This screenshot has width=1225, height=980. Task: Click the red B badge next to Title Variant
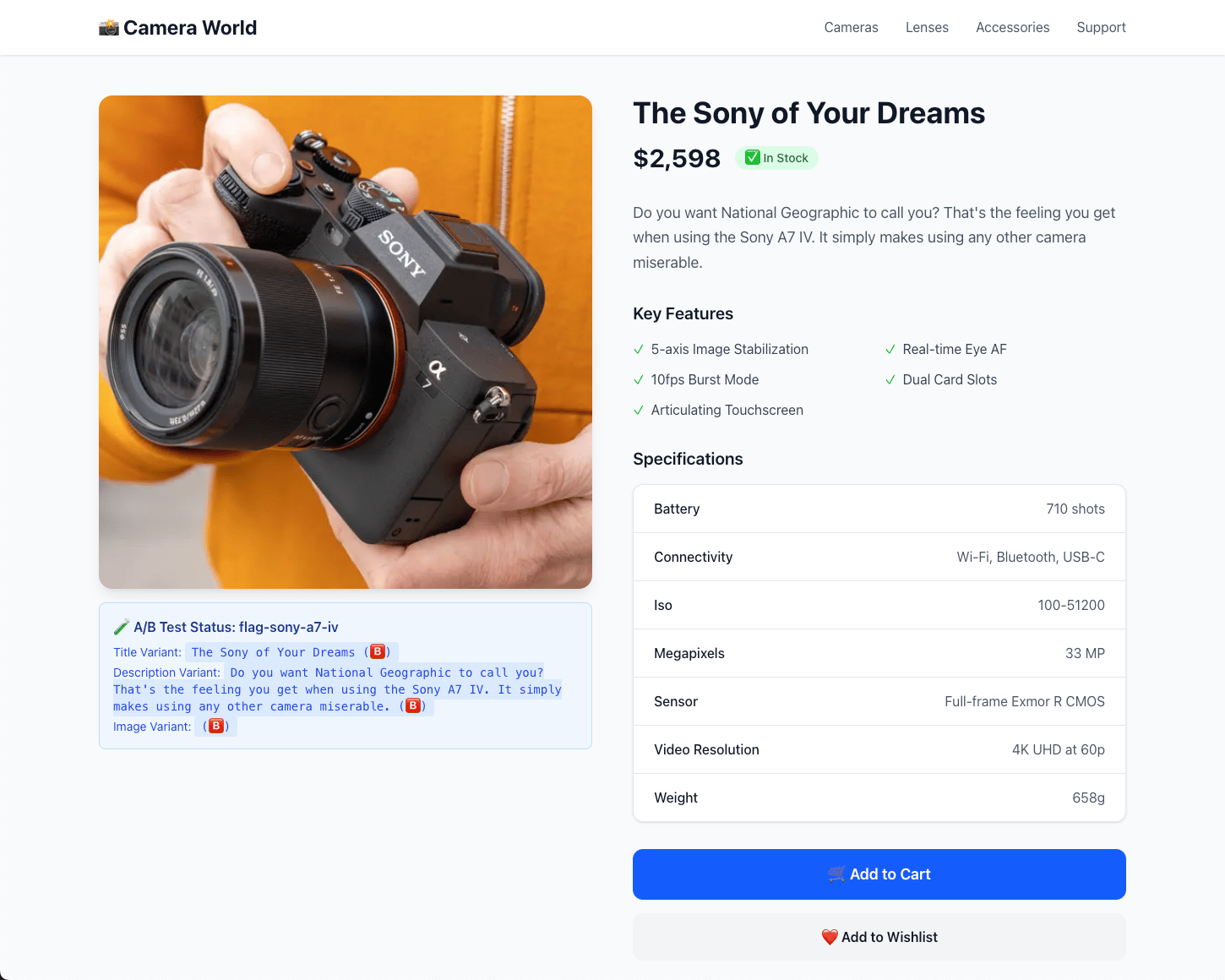click(x=378, y=651)
